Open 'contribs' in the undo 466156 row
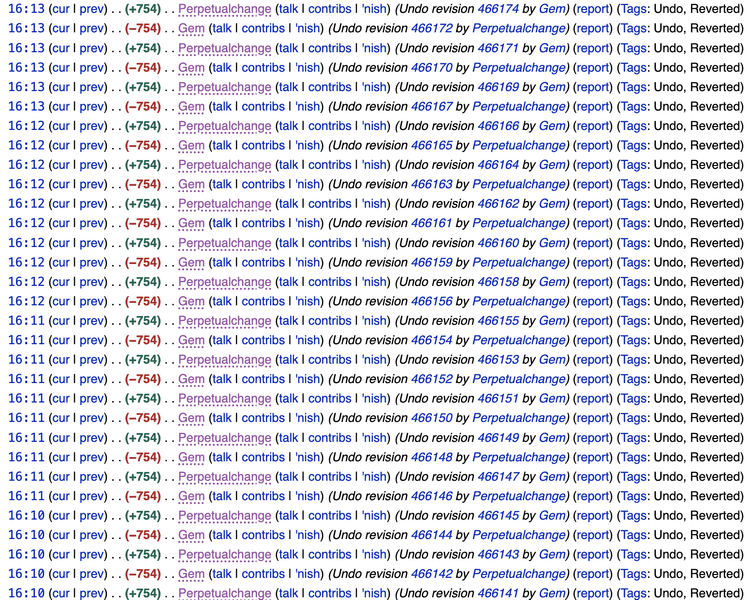 tap(263, 301)
